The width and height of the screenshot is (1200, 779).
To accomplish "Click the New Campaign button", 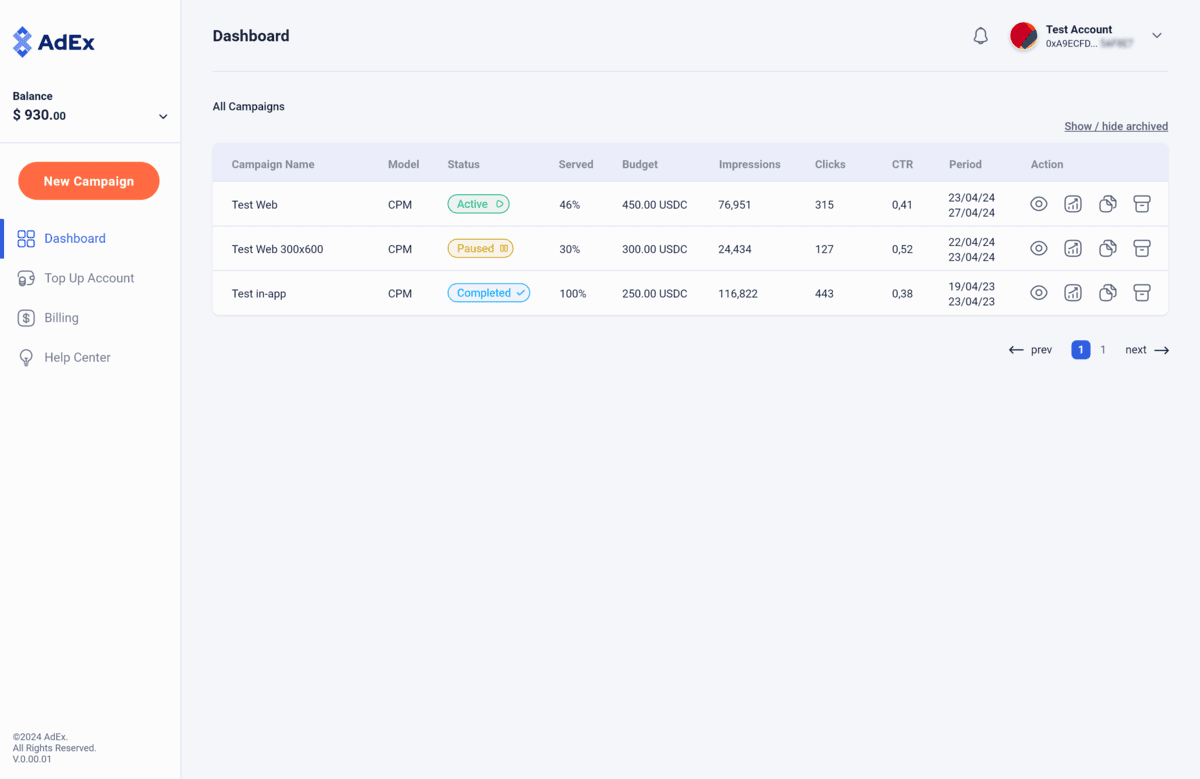I will pos(88,181).
